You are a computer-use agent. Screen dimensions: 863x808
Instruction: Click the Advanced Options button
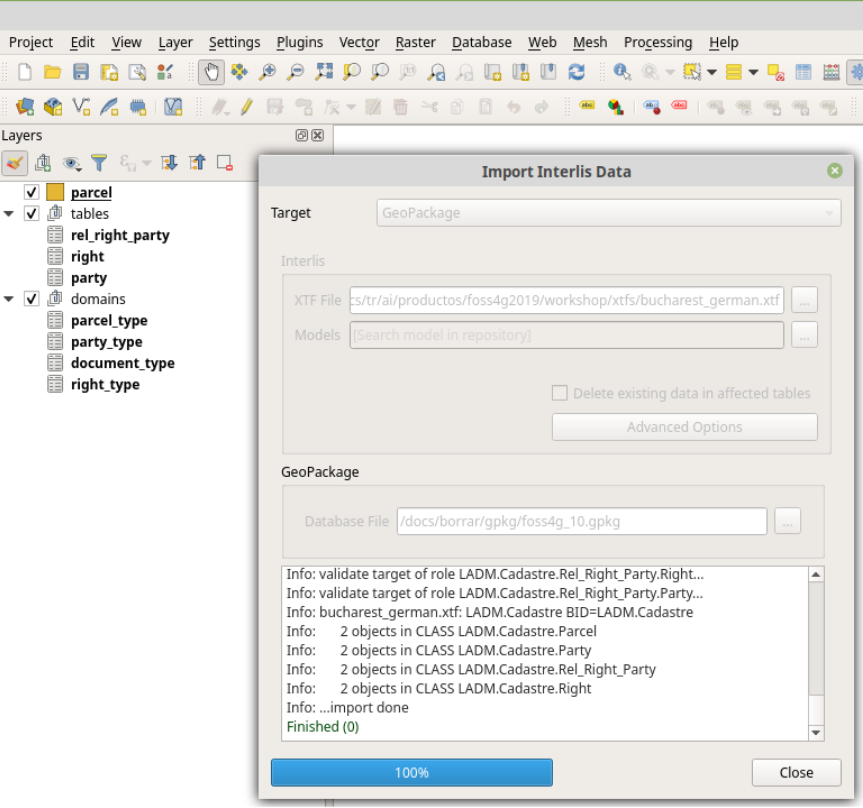coord(684,427)
